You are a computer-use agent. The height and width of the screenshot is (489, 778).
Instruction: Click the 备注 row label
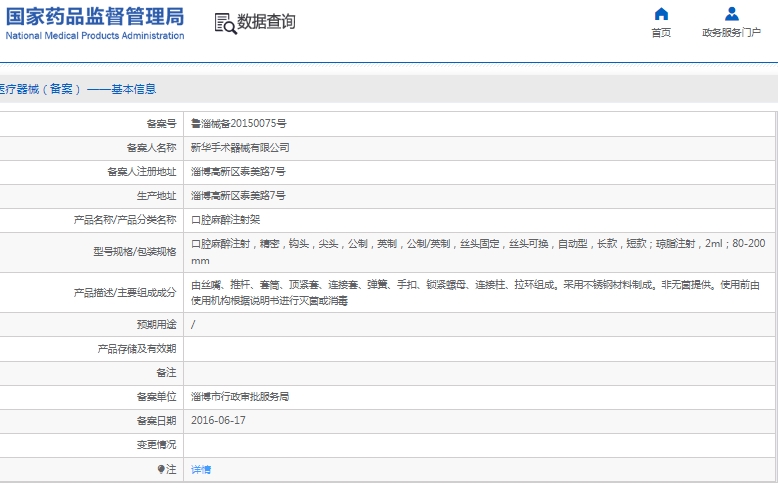(166, 373)
